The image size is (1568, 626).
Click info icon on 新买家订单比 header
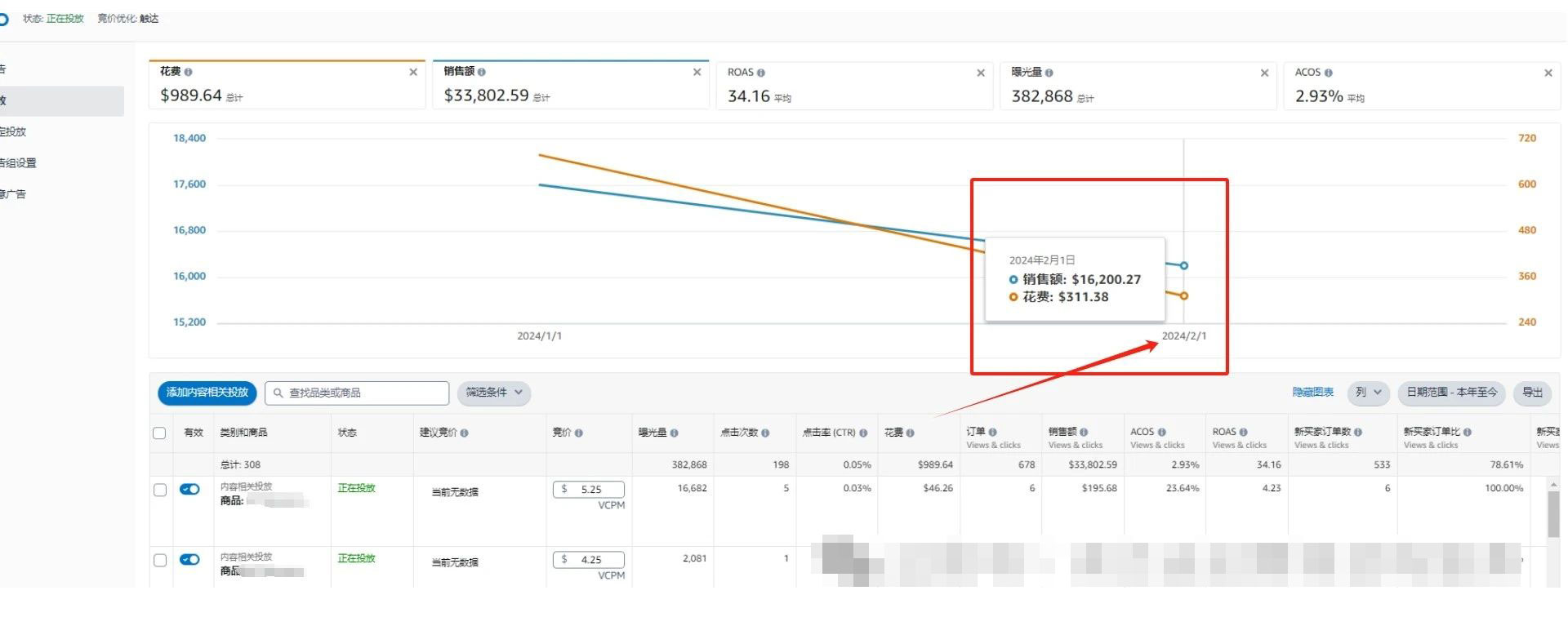pyautogui.click(x=1468, y=432)
